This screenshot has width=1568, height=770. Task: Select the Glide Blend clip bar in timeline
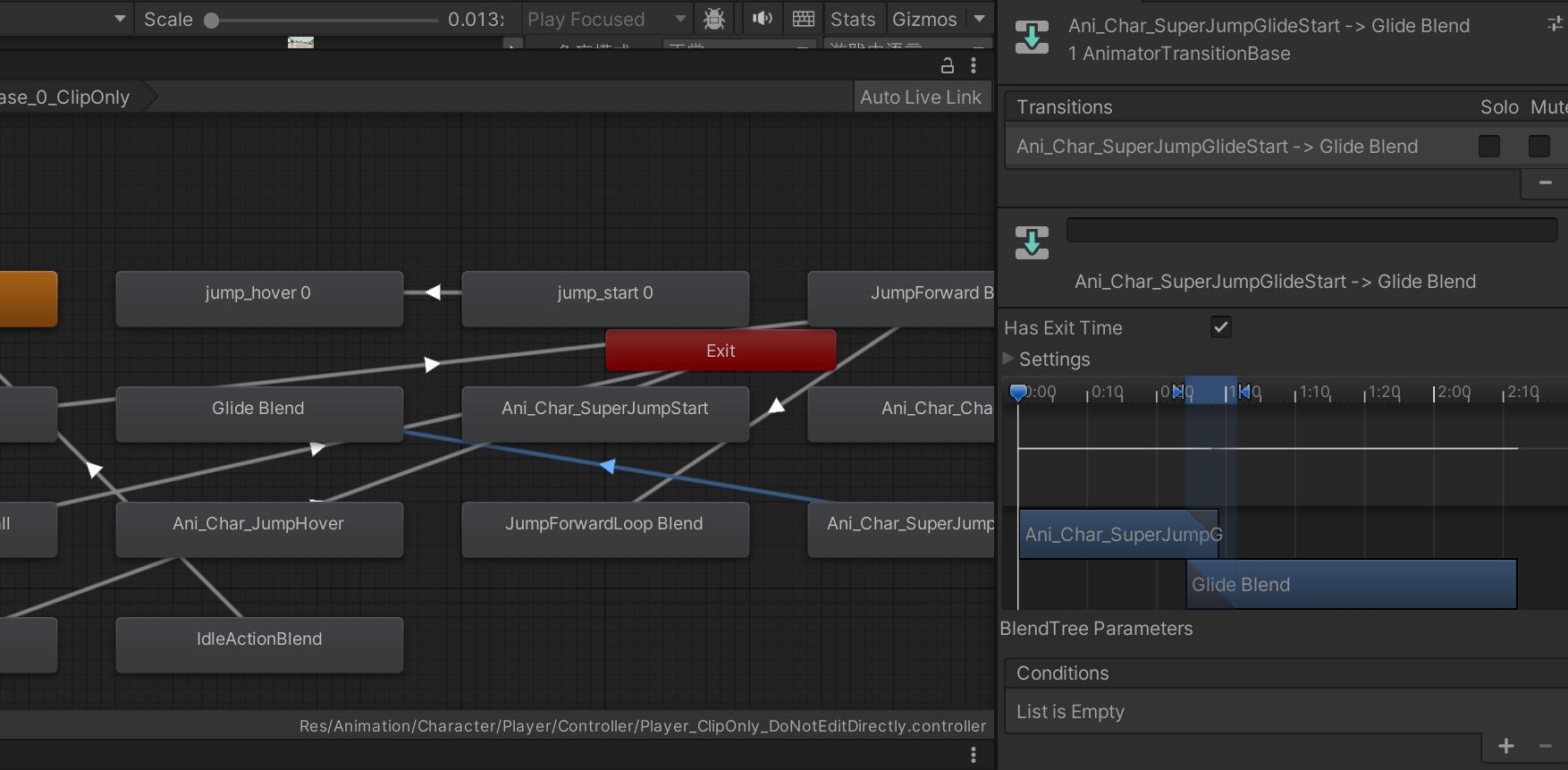click(x=1352, y=584)
